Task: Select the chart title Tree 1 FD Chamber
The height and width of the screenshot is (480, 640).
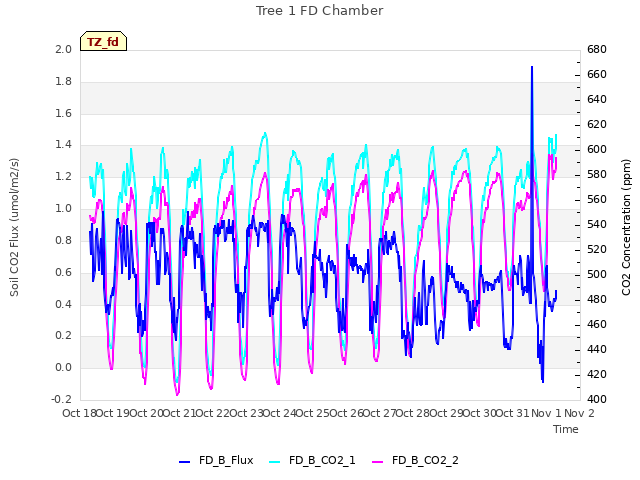Action: click(320, 11)
